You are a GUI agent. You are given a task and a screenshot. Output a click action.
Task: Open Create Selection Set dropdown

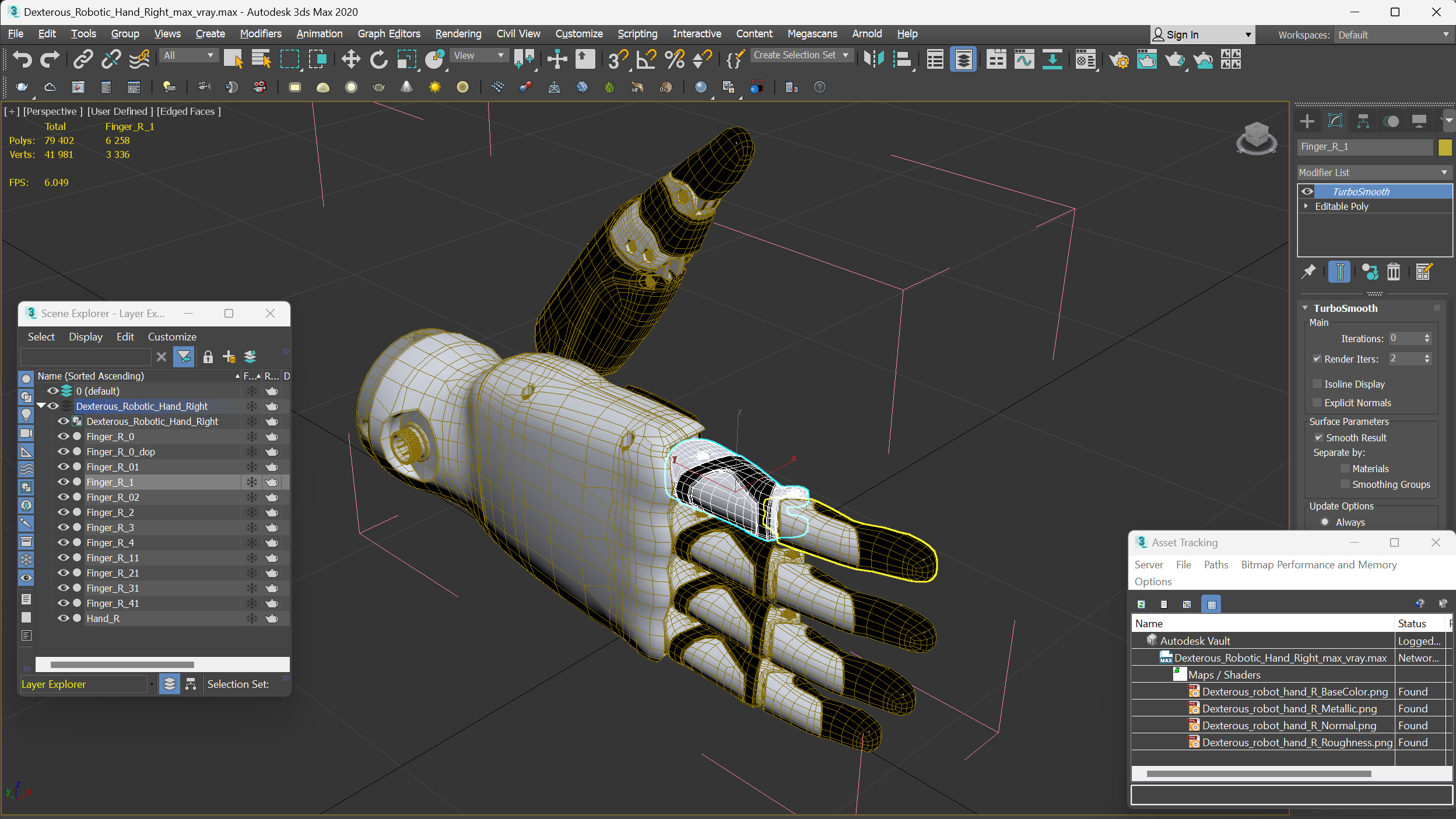point(801,55)
